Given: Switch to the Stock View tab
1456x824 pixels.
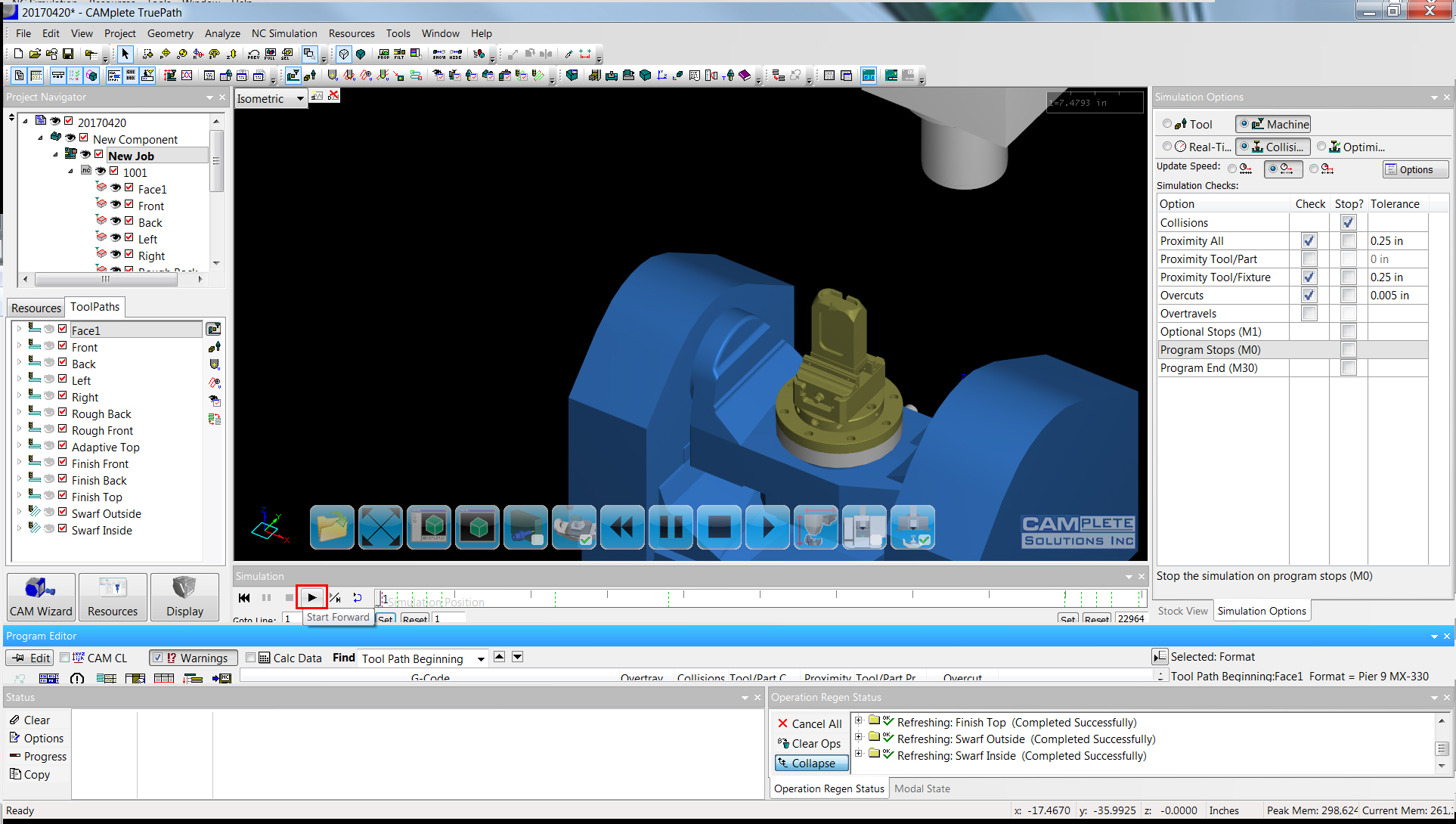Looking at the screenshot, I should (x=1182, y=611).
